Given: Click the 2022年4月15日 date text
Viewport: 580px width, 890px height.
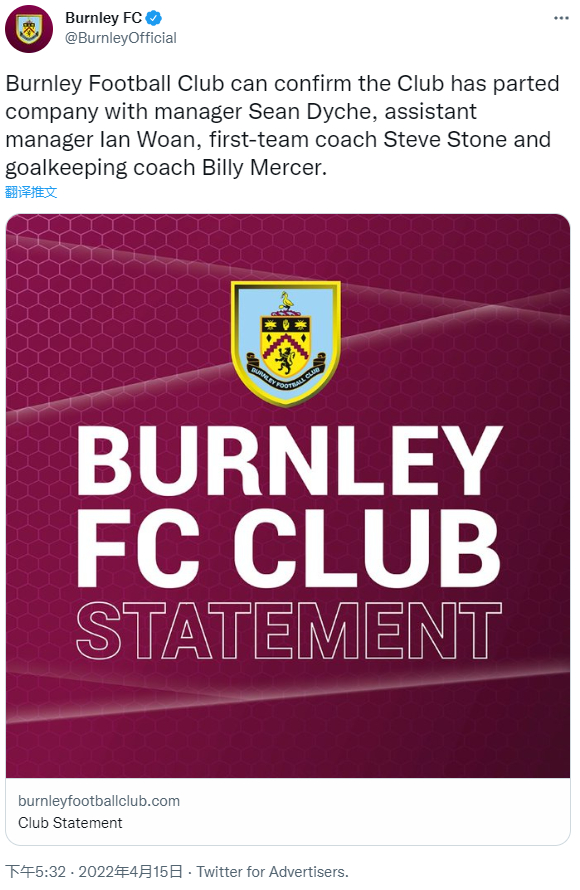Looking at the screenshot, I should (131, 872).
